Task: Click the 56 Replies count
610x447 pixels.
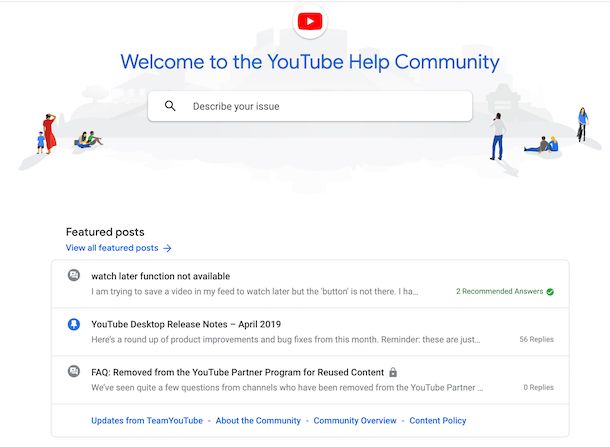Action: [x=536, y=339]
